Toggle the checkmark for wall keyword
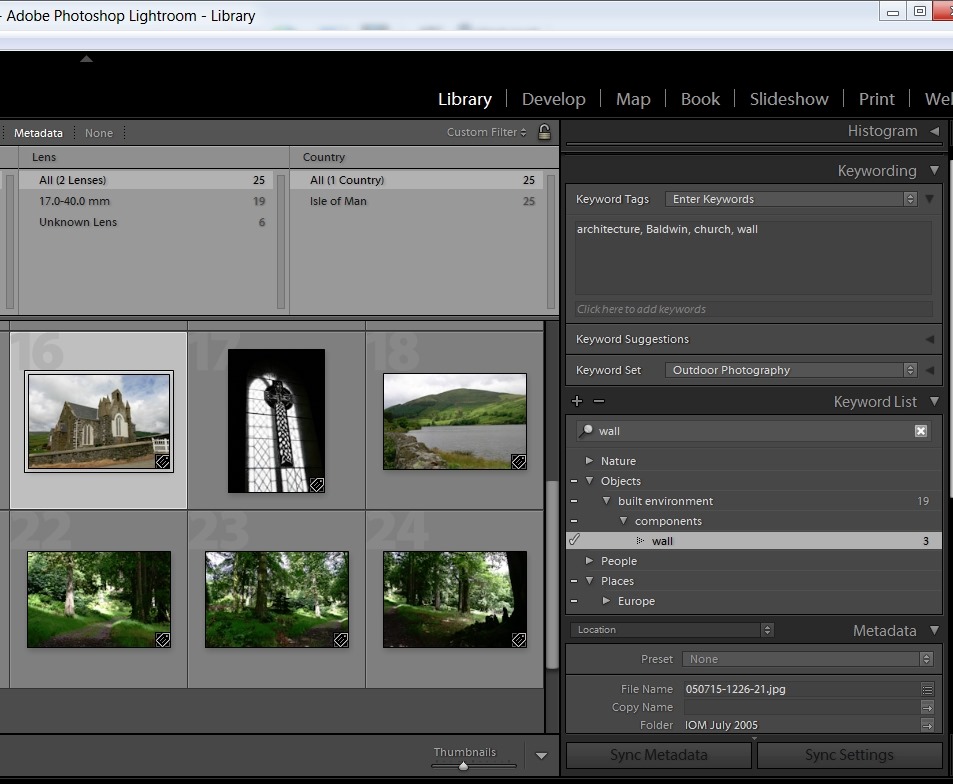953x784 pixels. coord(574,541)
